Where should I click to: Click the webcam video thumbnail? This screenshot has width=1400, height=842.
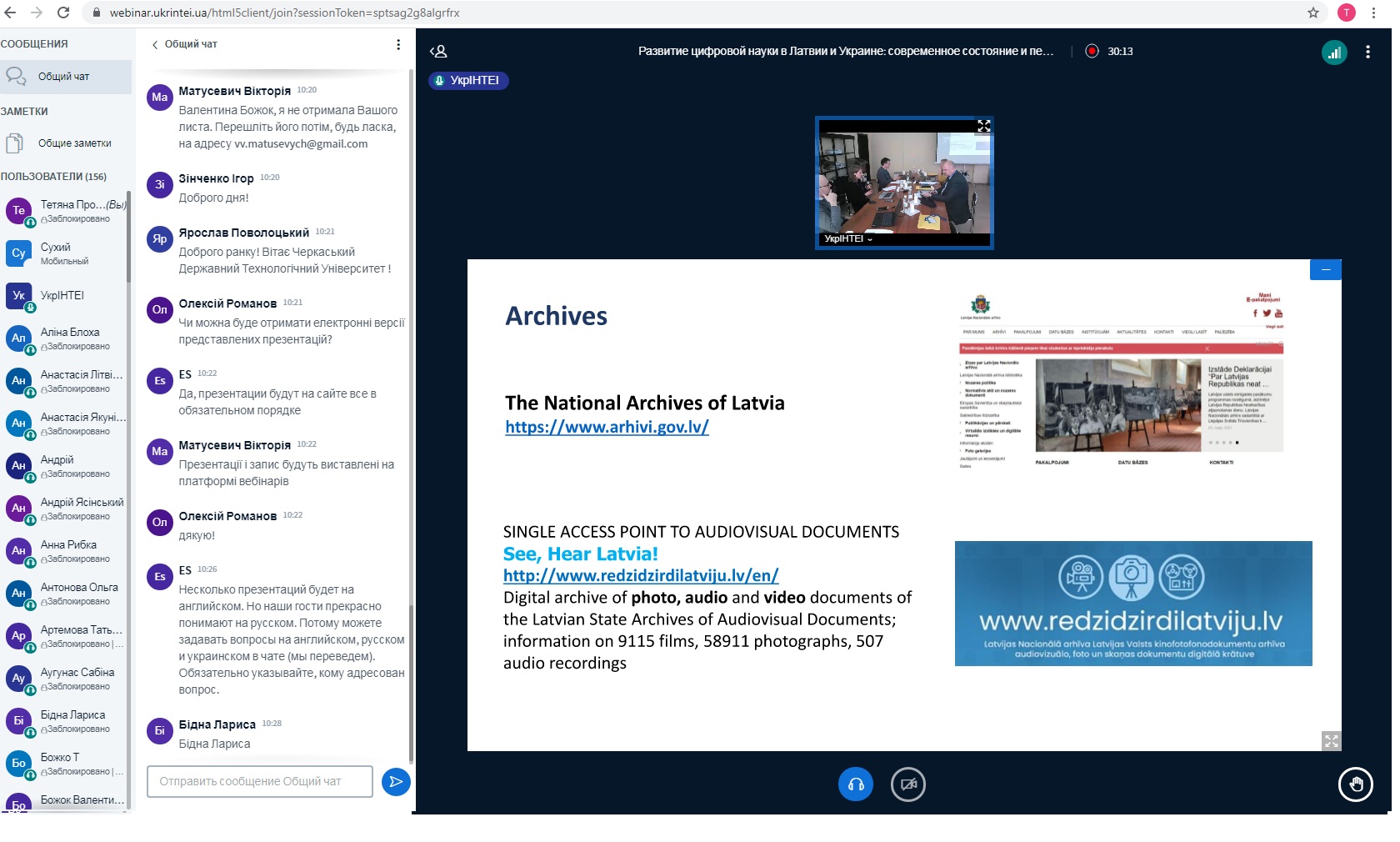pos(904,183)
